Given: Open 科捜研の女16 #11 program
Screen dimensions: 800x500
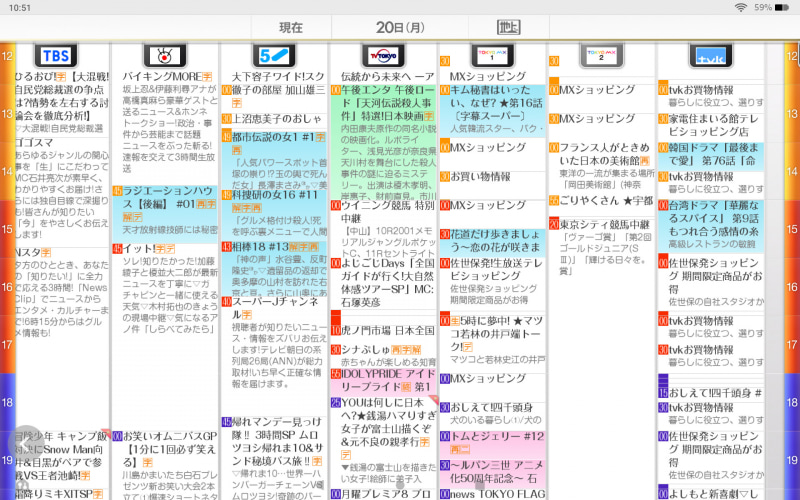Looking at the screenshot, I should [274, 214].
